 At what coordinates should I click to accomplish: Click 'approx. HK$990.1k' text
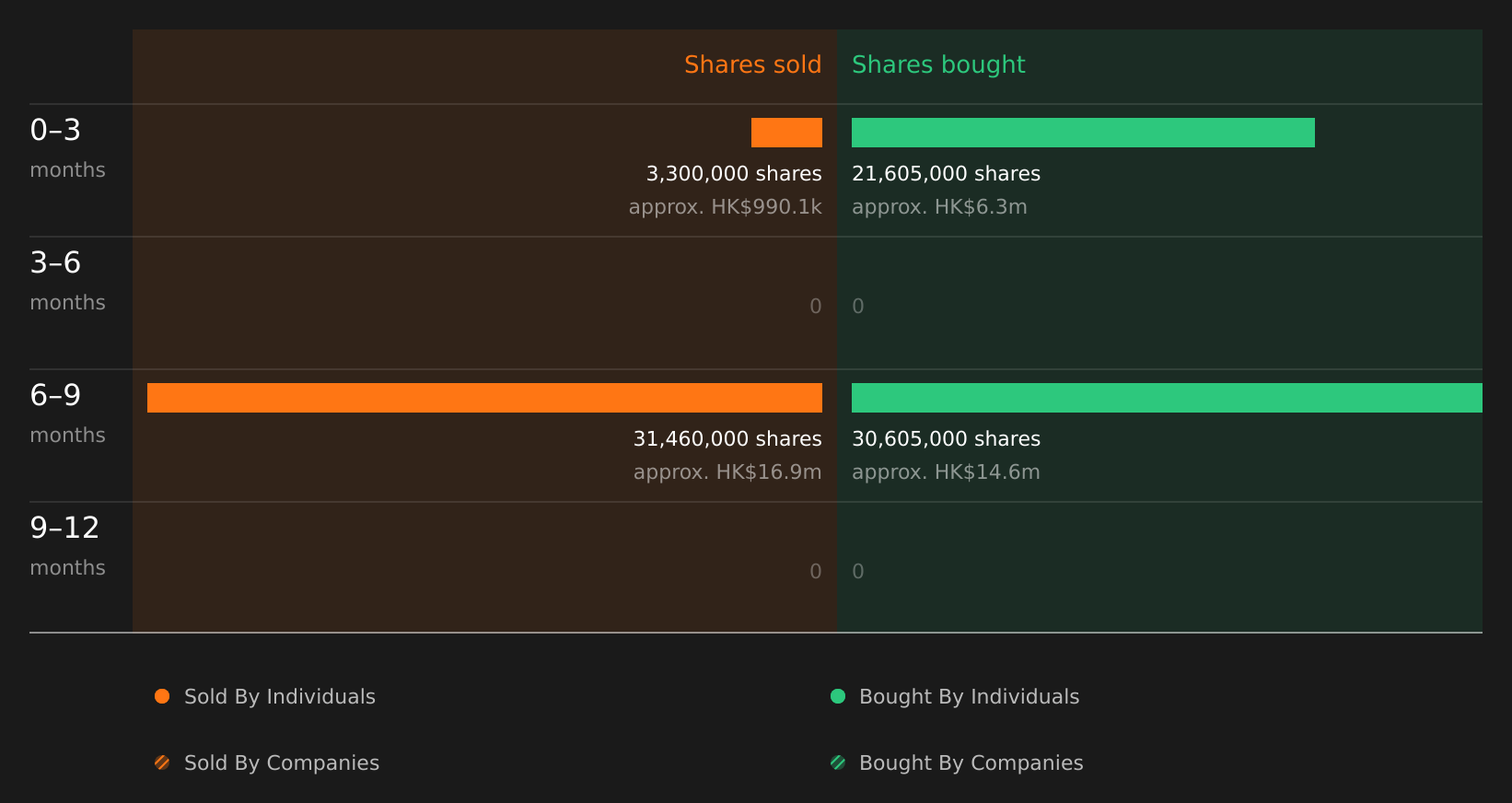tap(725, 207)
